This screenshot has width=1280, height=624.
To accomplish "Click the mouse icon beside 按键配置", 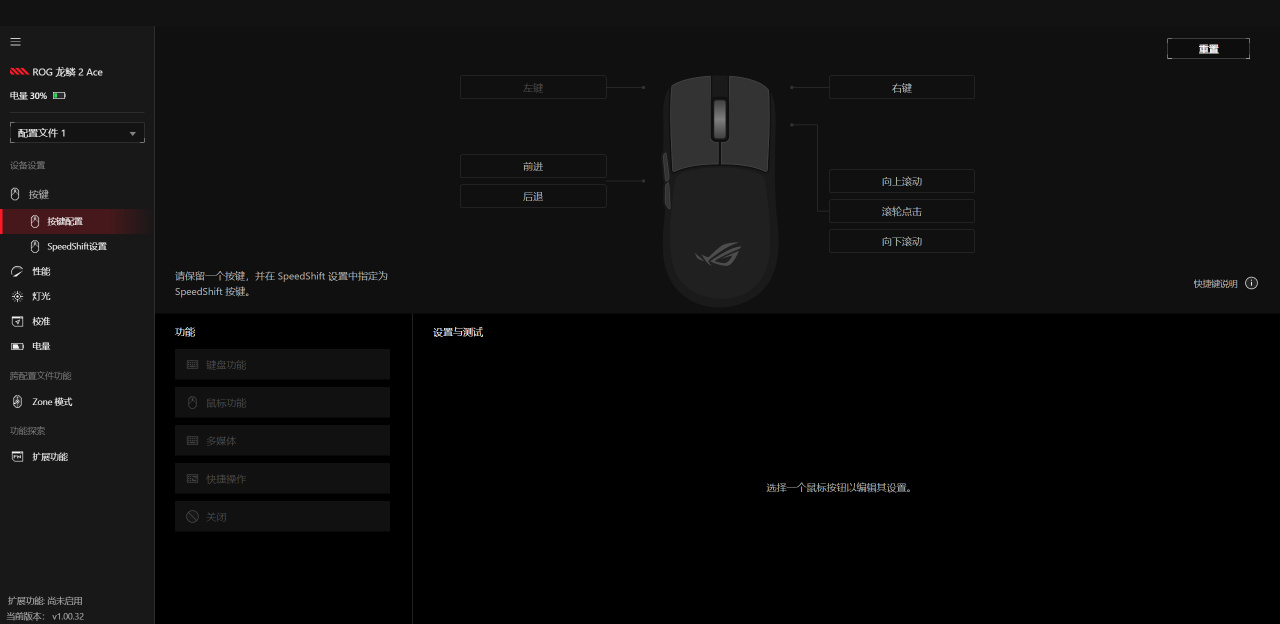I will click(x=35, y=221).
